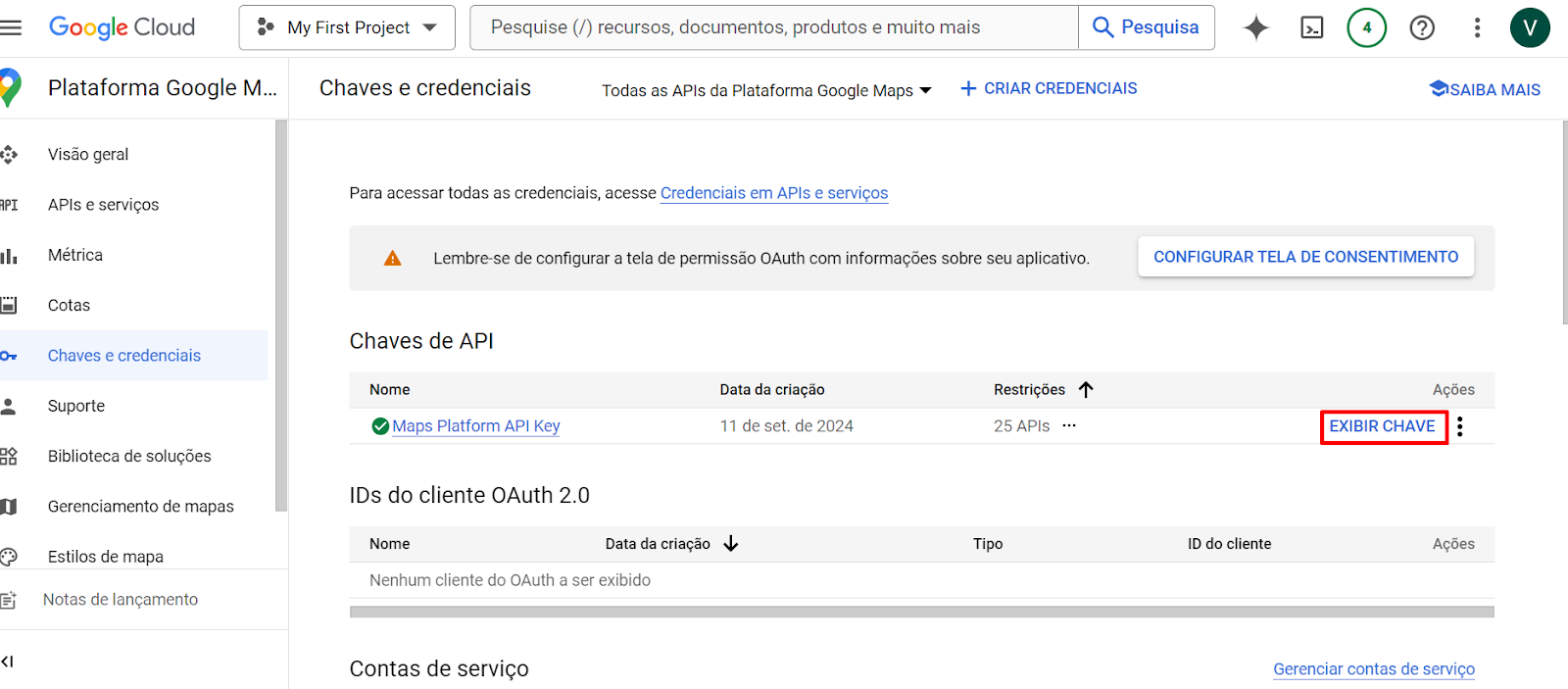Click the APIs e serviços sidebar icon

(x=9, y=205)
